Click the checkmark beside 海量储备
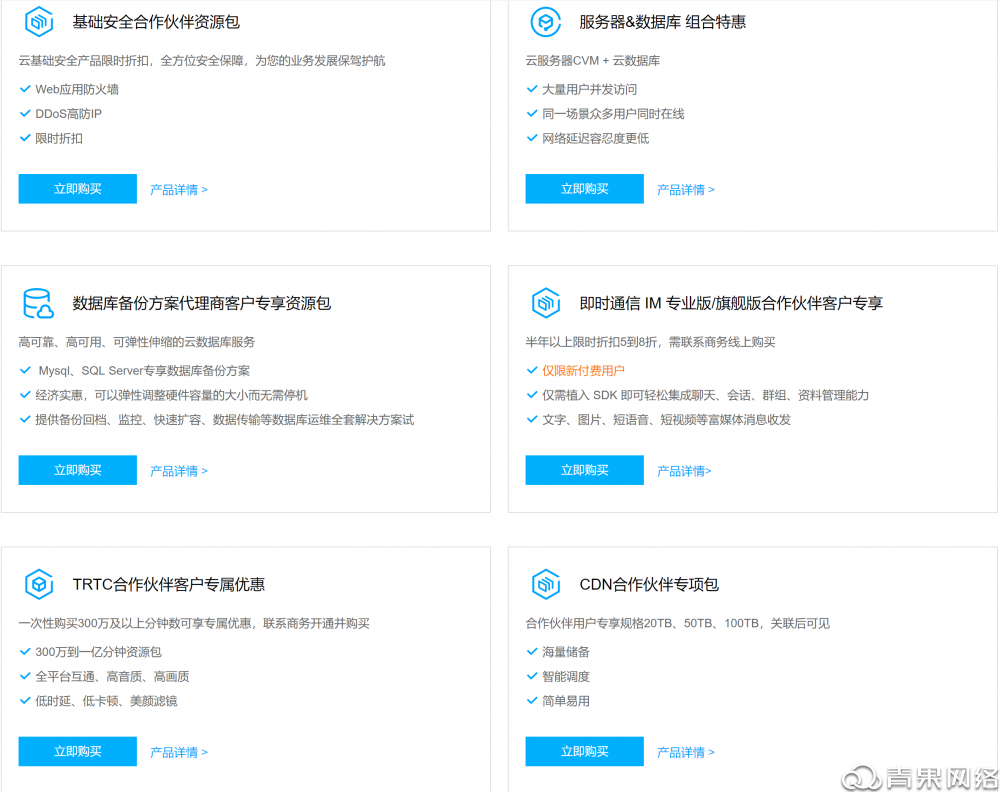Image resolution: width=1000 pixels, height=792 pixels. click(x=531, y=651)
